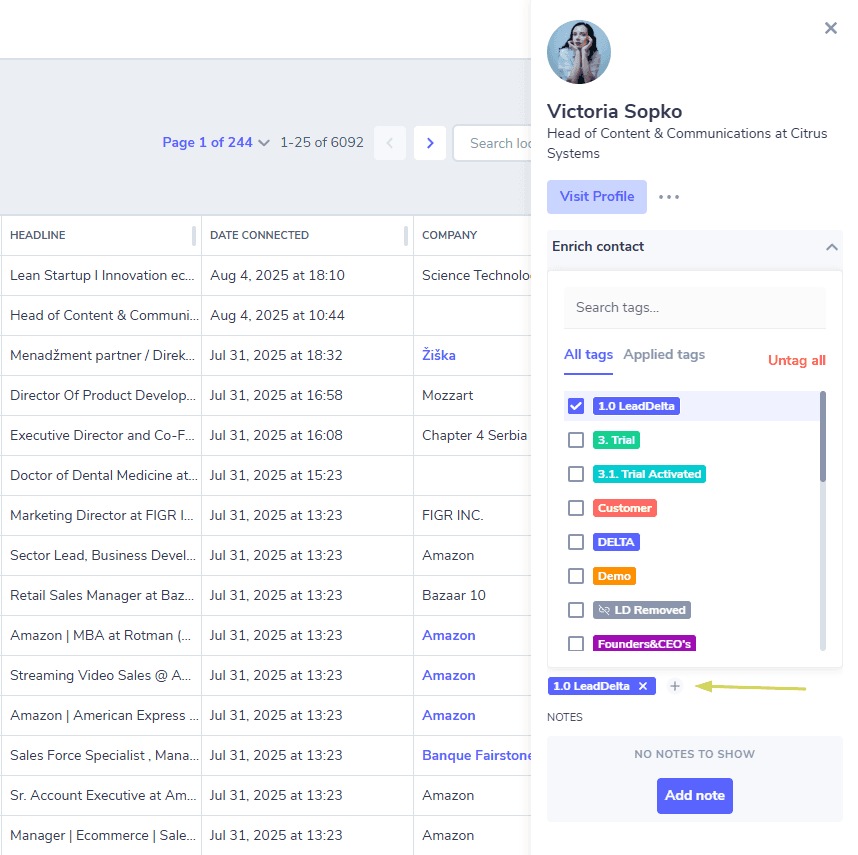Go to previous page of connections
This screenshot has width=858, height=855.
point(390,143)
